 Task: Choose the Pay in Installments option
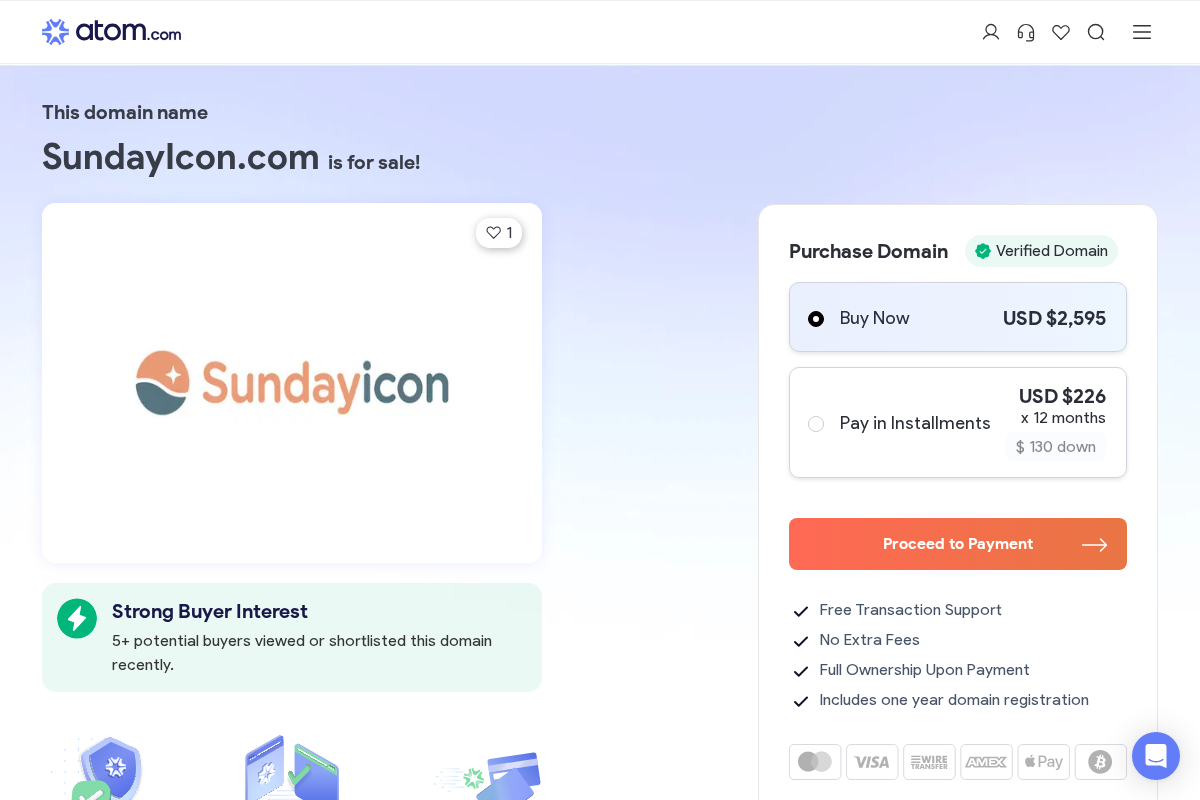pos(816,423)
